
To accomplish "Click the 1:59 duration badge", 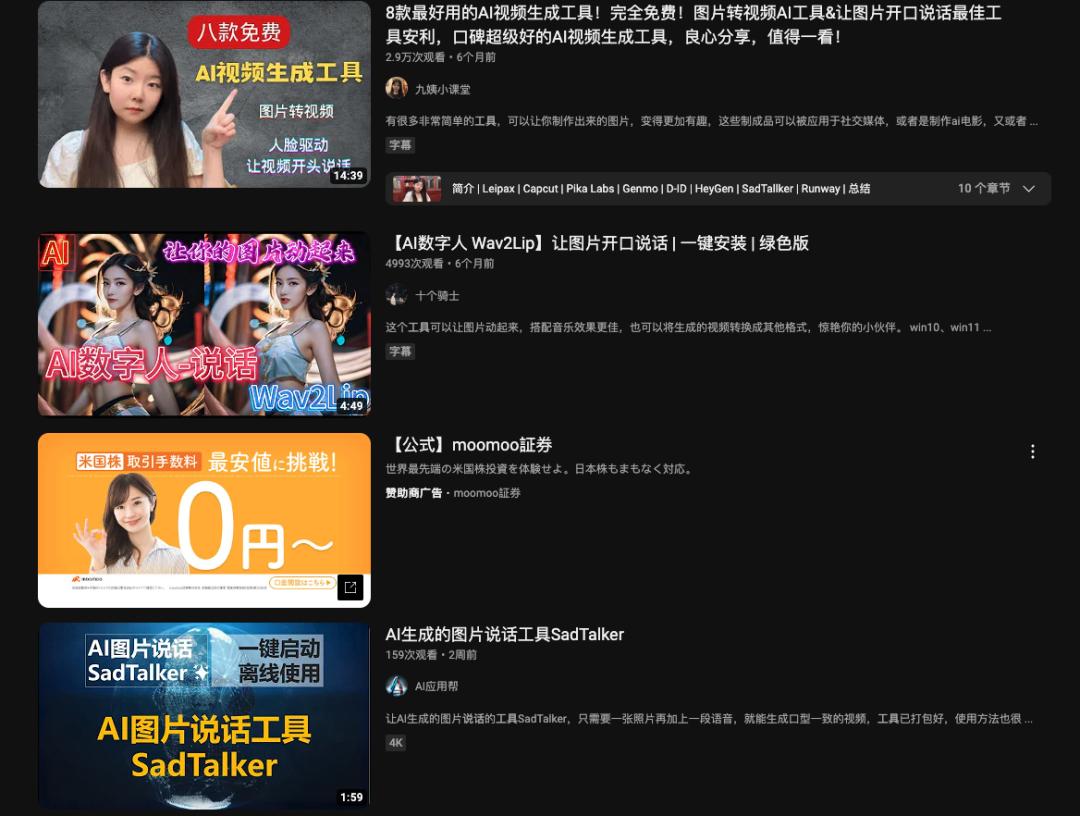I will pos(351,797).
